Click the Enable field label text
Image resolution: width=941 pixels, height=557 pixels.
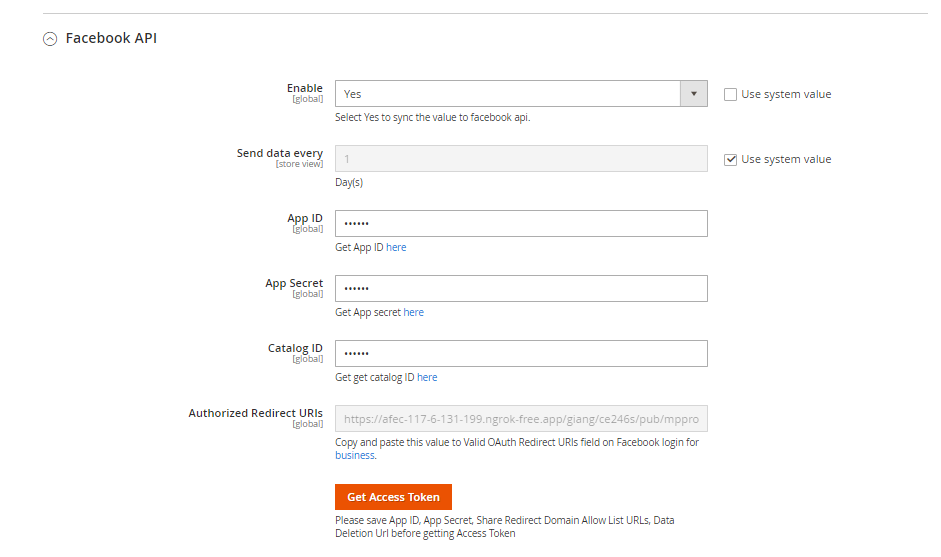tap(304, 88)
